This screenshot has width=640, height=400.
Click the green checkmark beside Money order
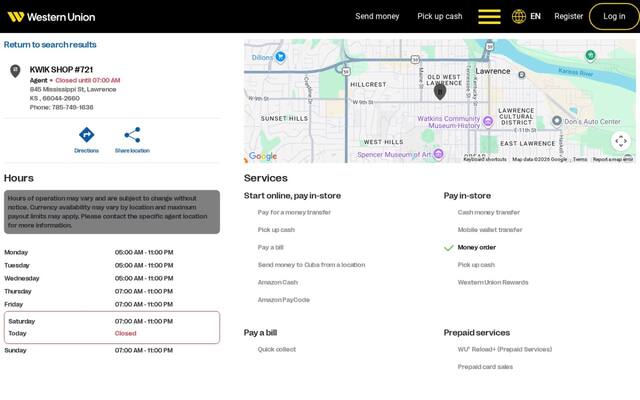pos(449,248)
